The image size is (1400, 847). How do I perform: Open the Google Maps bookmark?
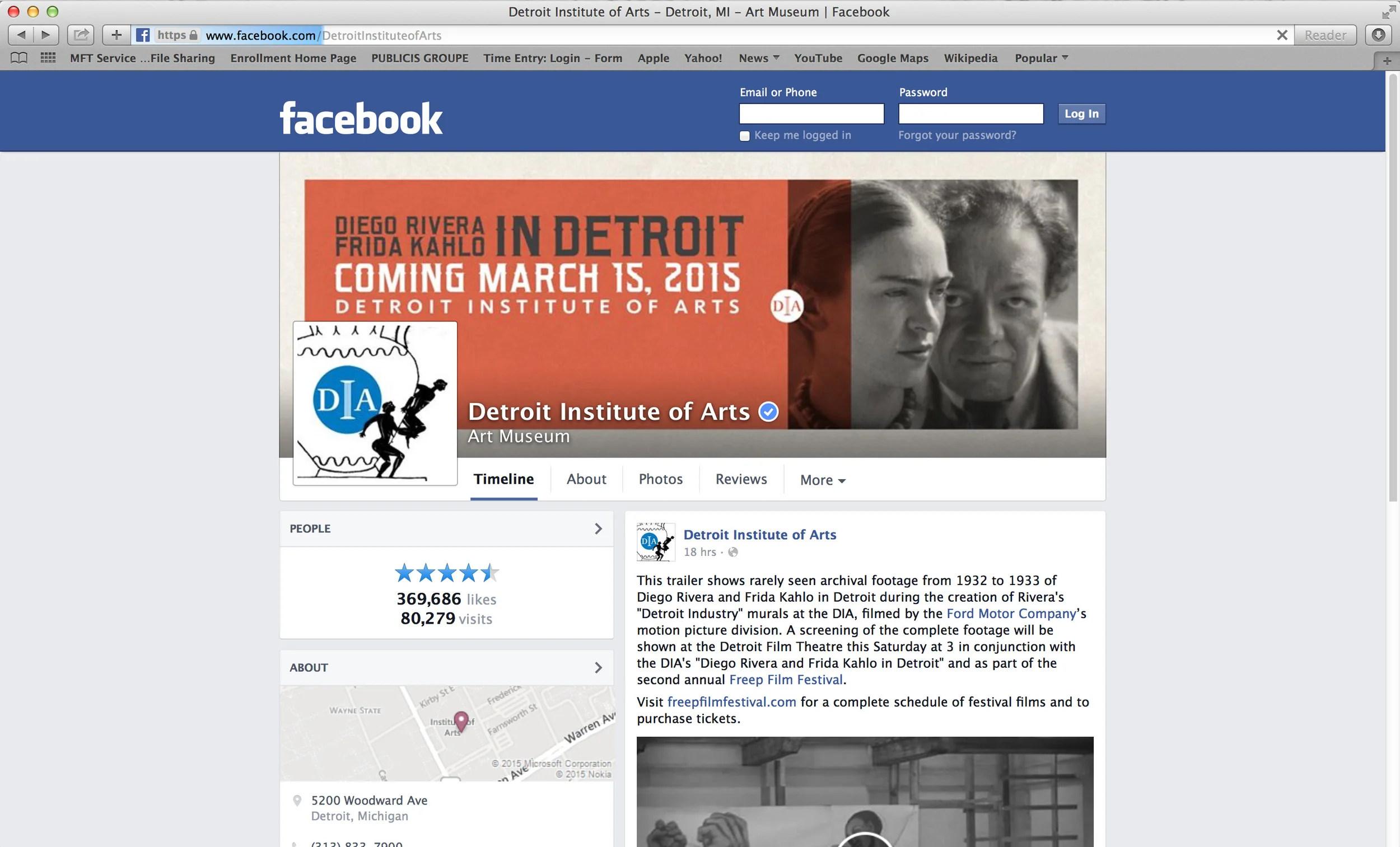click(893, 58)
